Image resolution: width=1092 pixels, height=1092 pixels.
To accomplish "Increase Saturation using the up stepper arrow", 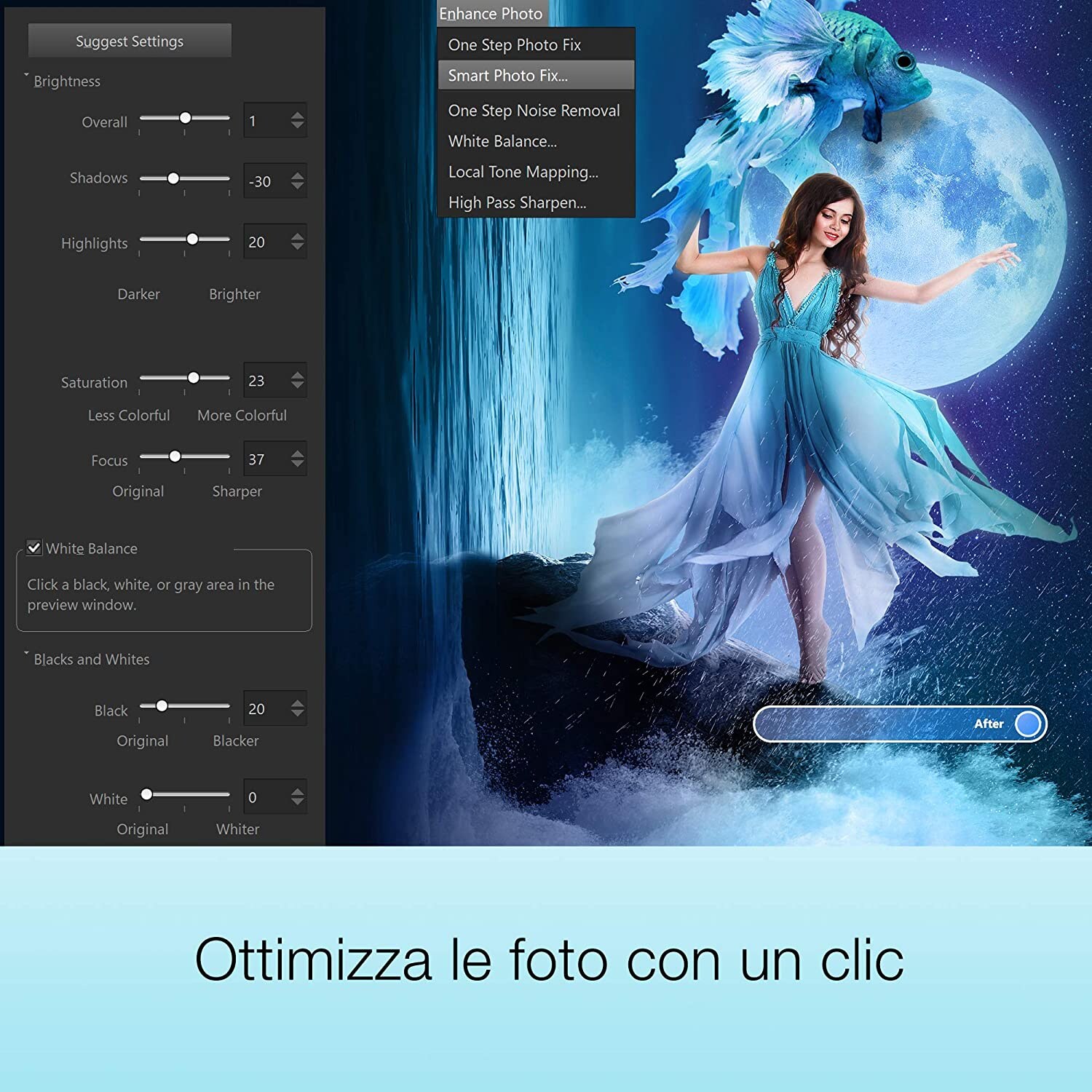I will coord(297,373).
